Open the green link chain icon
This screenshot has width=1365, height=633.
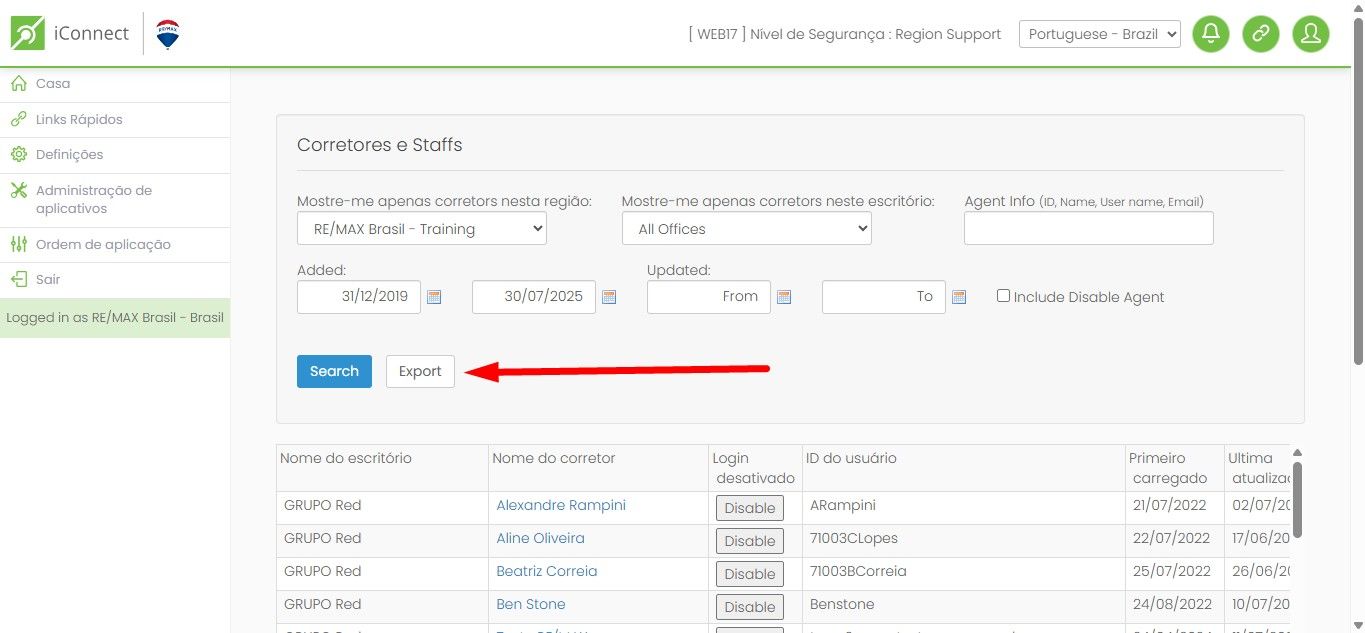1261,34
